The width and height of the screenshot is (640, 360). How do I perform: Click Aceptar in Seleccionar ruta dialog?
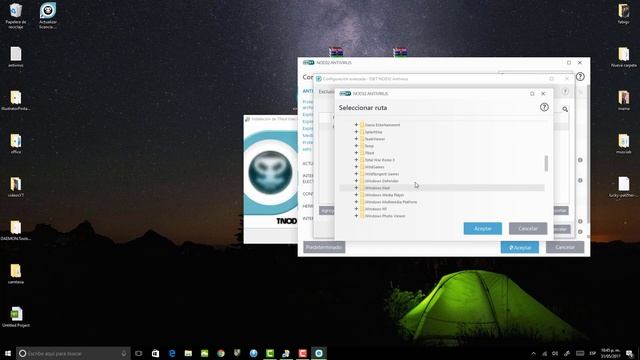[x=482, y=229]
